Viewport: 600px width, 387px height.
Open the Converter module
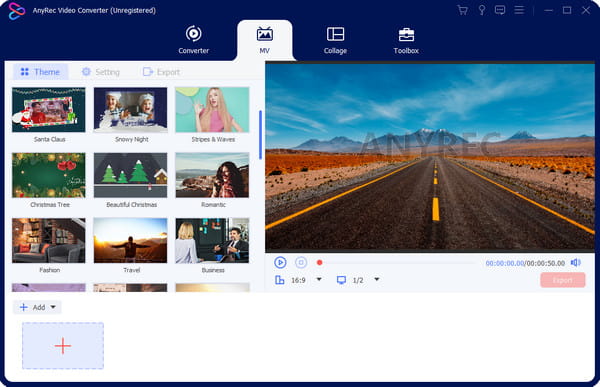click(x=194, y=40)
